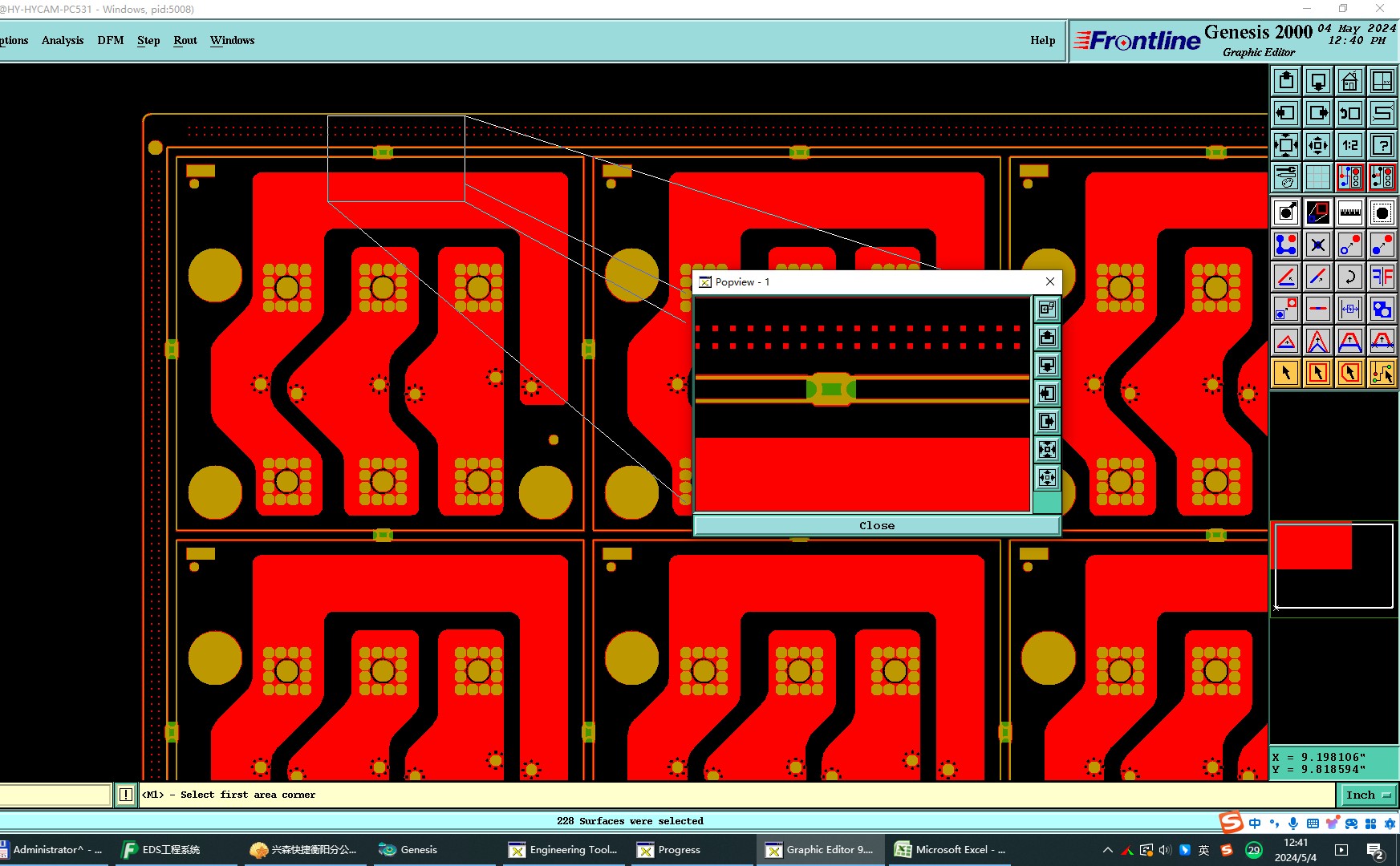The height and width of the screenshot is (866, 1400).
Task: Select the dotted-box circle selection tool
Action: pyautogui.click(x=1382, y=212)
